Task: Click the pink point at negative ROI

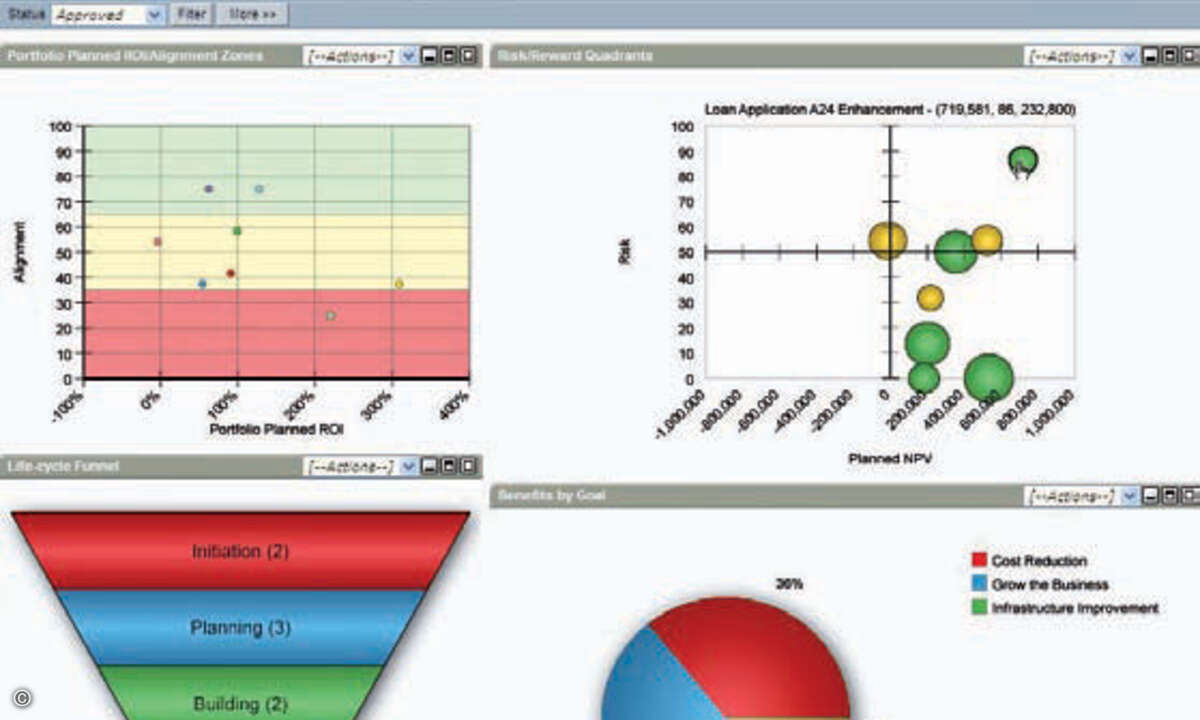Action: [x=157, y=241]
